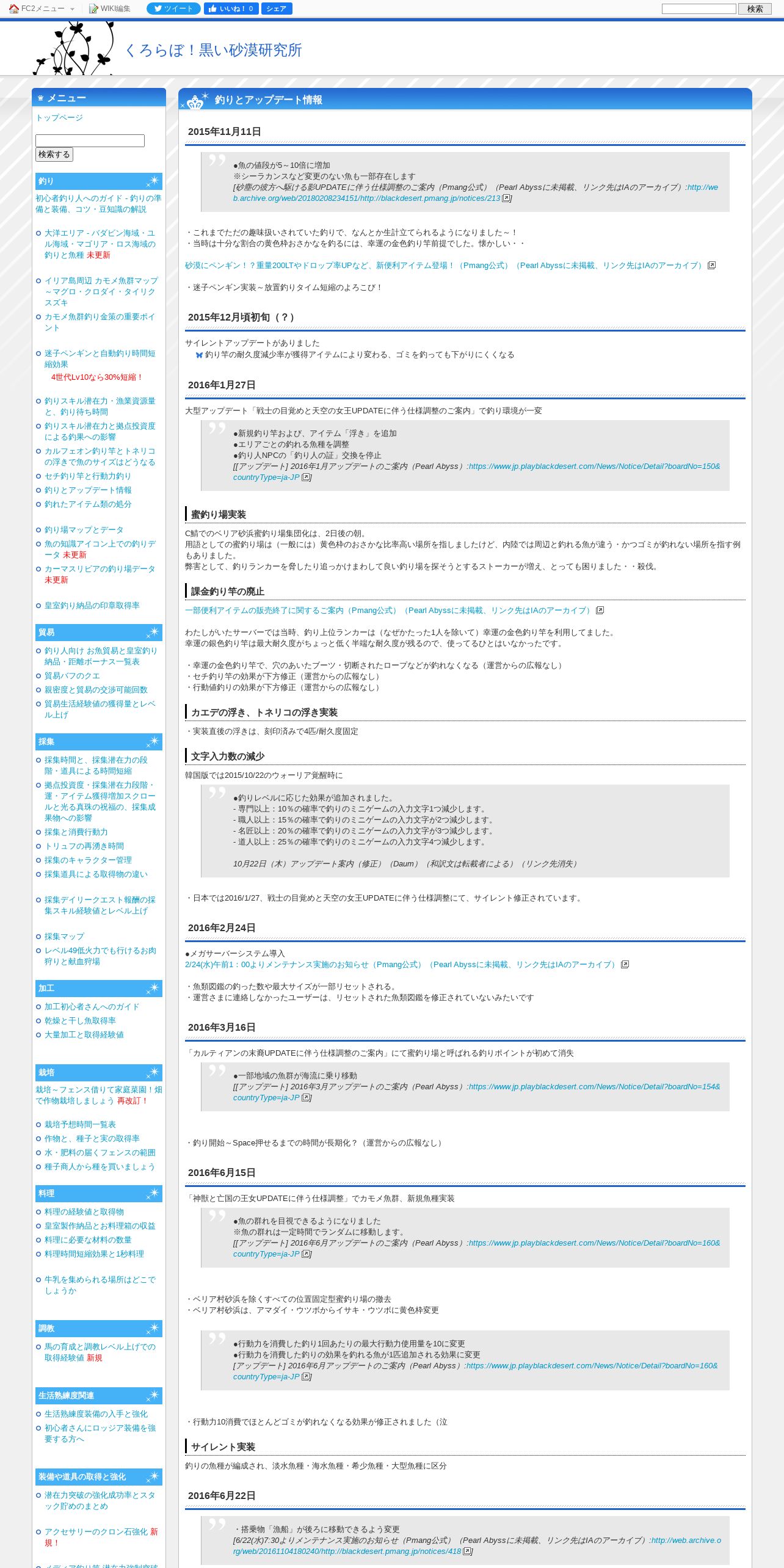Click the floral site logo image
This screenshot has width=784, height=1568.
click(x=74, y=48)
